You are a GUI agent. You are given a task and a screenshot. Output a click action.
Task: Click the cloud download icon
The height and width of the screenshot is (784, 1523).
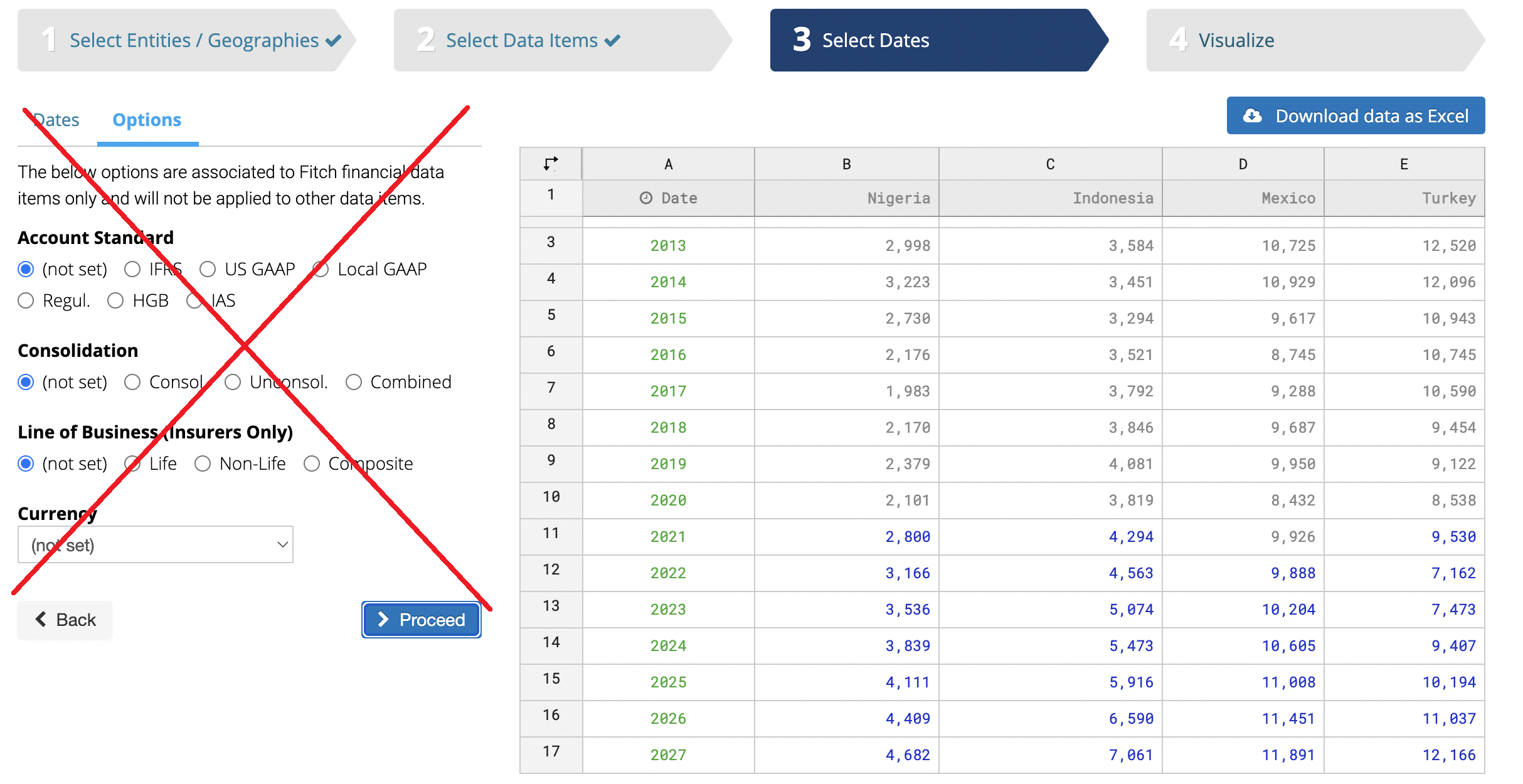point(1252,116)
